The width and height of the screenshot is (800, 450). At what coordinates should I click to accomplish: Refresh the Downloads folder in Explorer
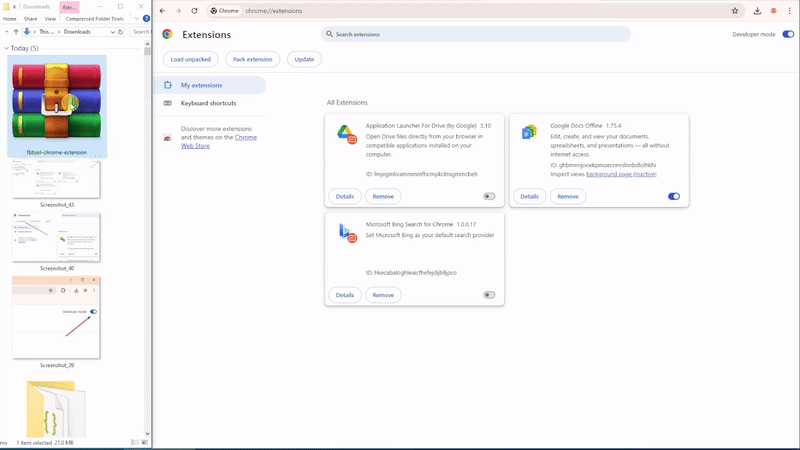pyautogui.click(x=120, y=32)
